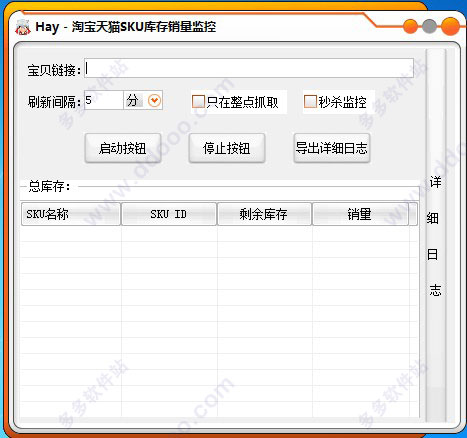Screen dimensions: 467x438
Task: Click the 剩余库存 column header
Action: [264, 214]
